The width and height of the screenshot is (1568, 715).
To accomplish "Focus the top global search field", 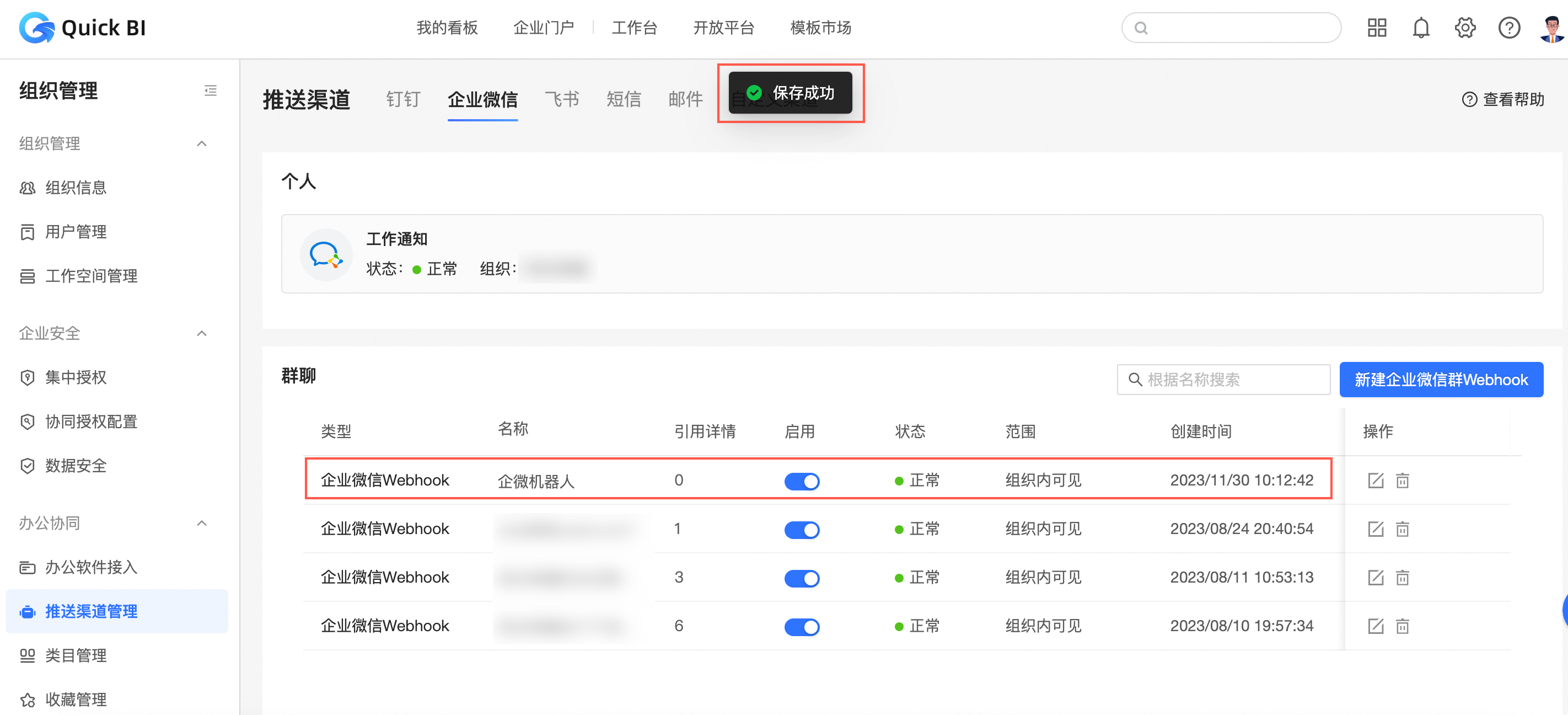I will (1231, 28).
